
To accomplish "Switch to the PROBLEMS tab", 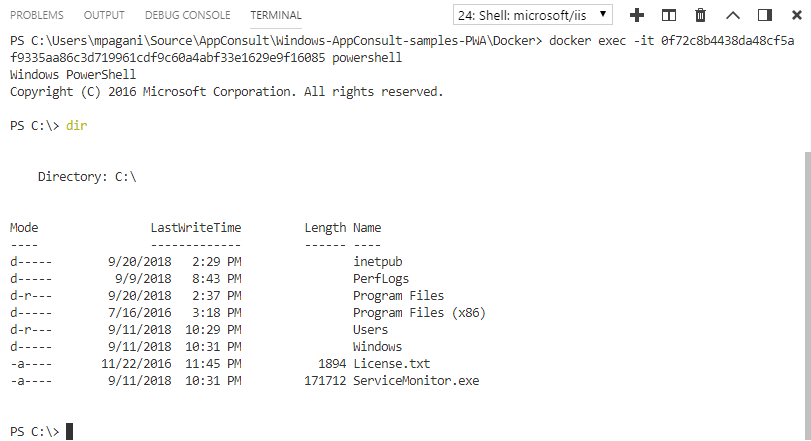I will click(37, 15).
